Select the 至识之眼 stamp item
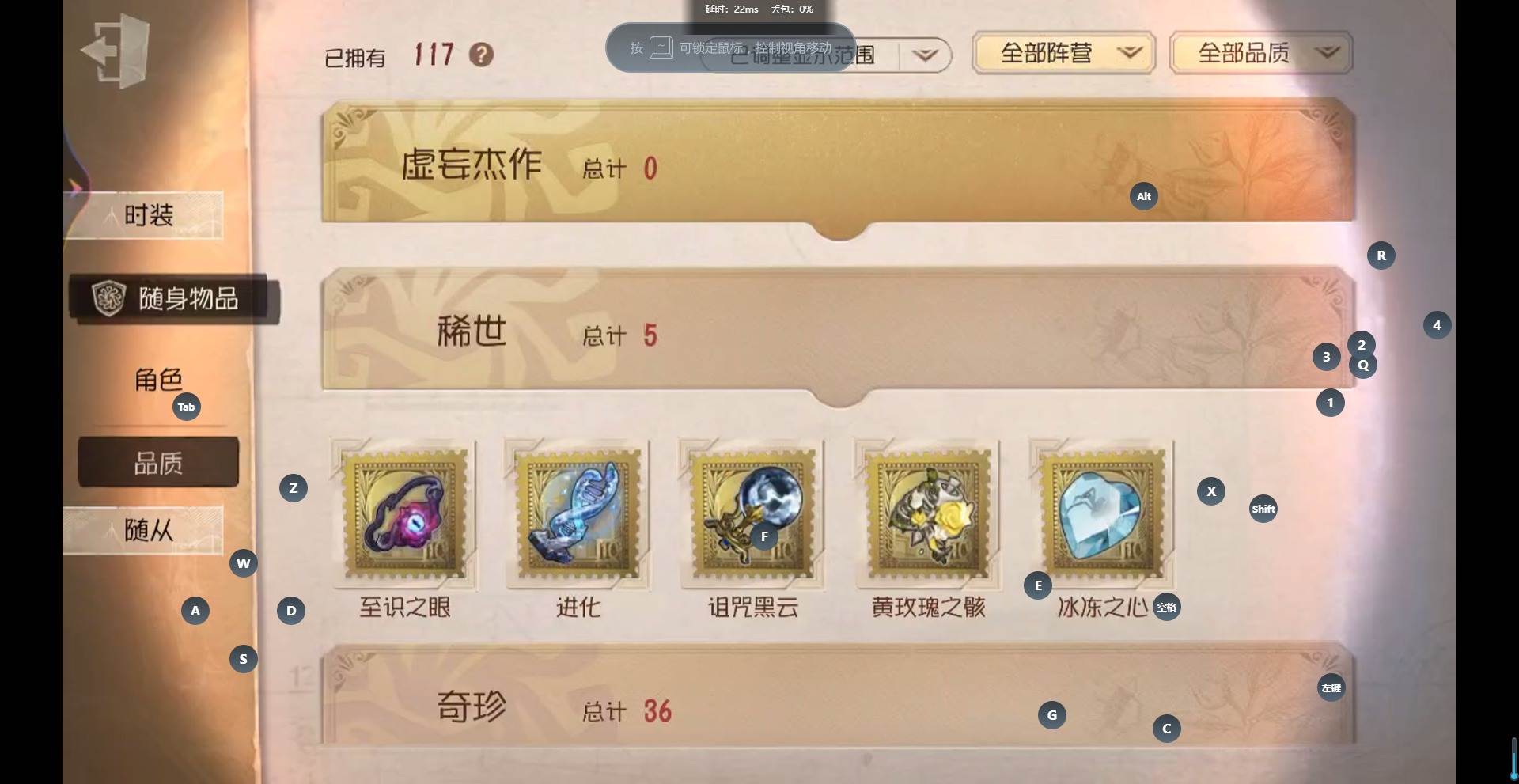Screen dimensions: 1519x784 coord(404,513)
